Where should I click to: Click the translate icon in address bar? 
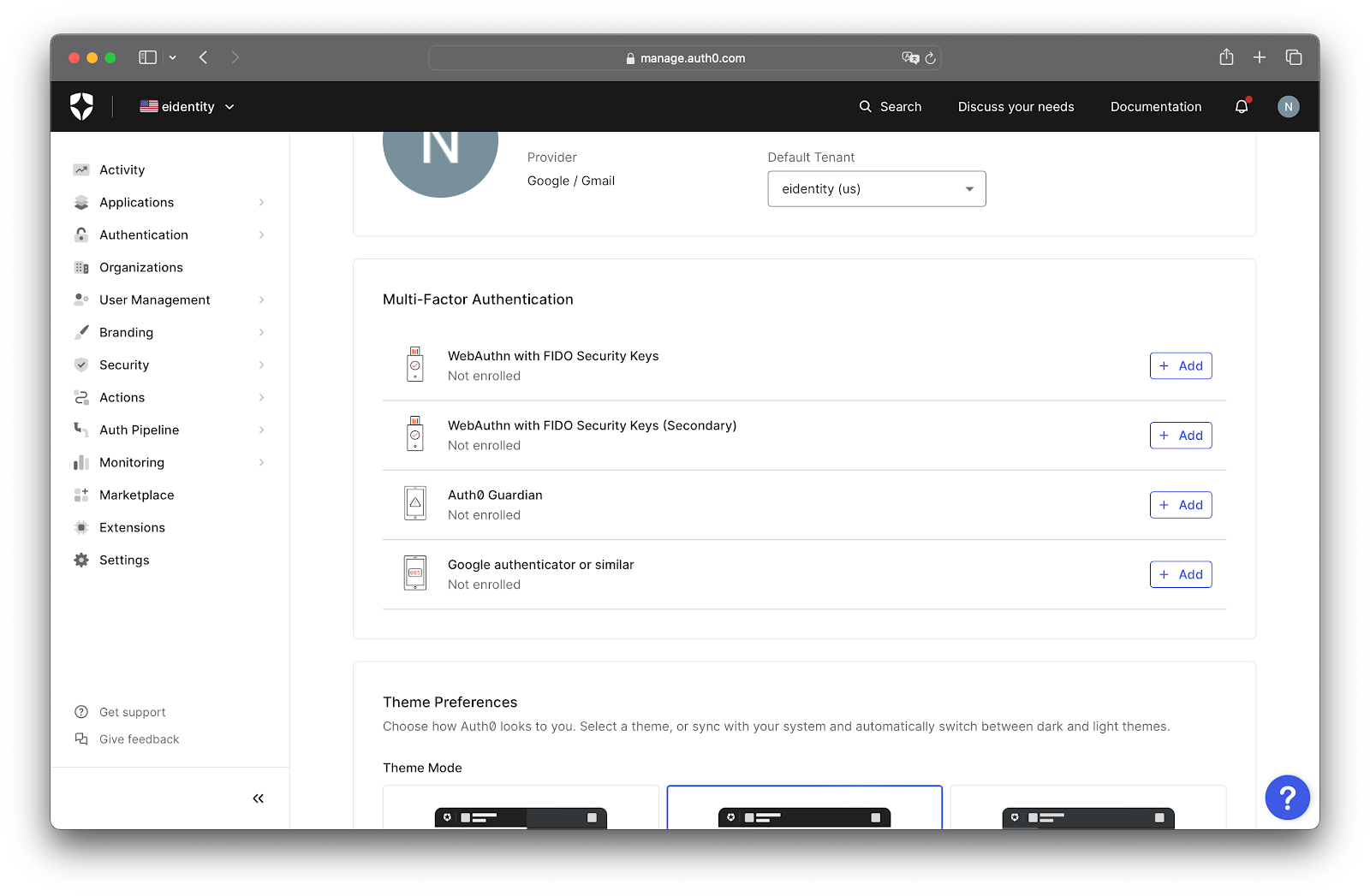(910, 58)
